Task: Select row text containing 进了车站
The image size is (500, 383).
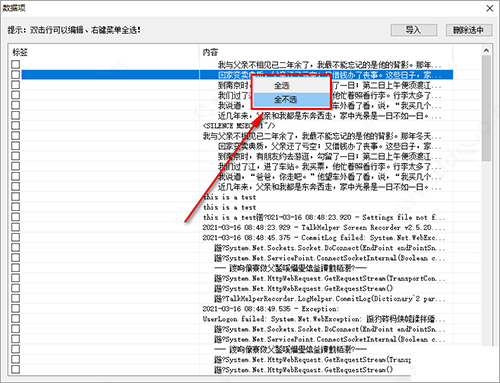Action: 329,166
